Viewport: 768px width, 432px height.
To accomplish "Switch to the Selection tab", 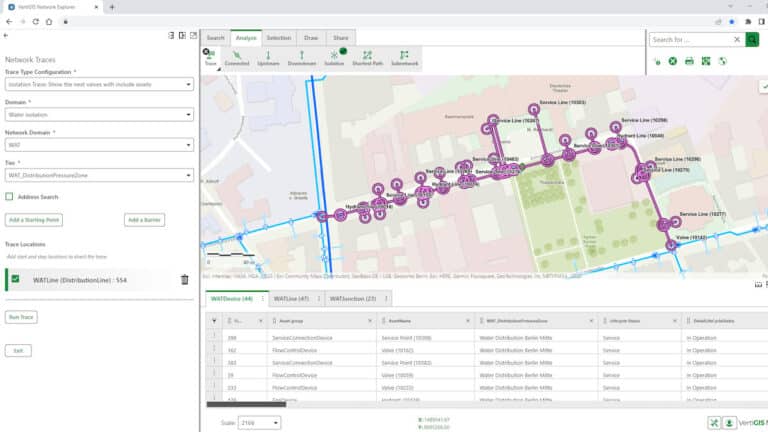I will tap(279, 38).
